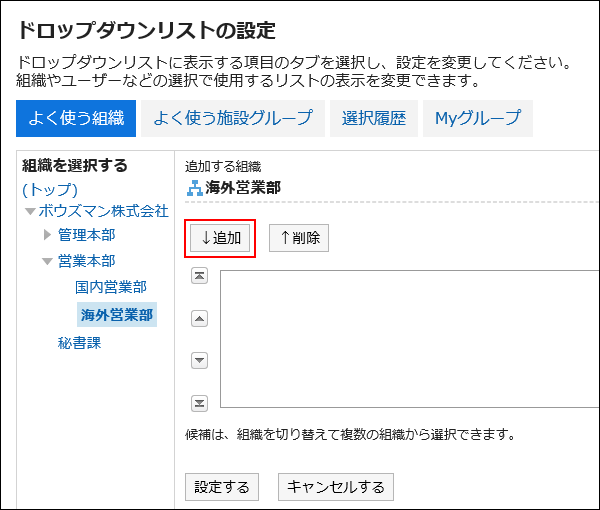The height and width of the screenshot is (510, 600).
Task: Click the ↓追加 button
Action: pyautogui.click(x=220, y=238)
